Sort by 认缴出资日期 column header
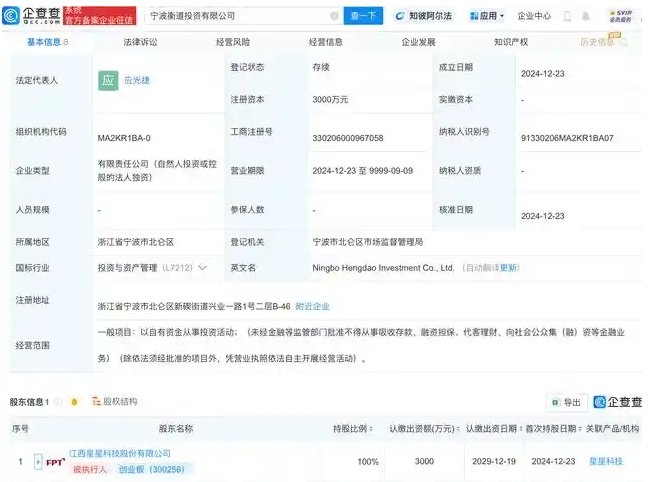 (x=494, y=429)
